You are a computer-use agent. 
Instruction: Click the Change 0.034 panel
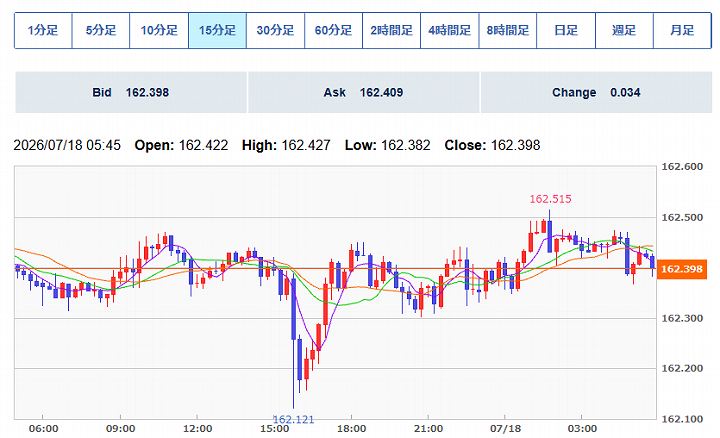pyautogui.click(x=596, y=92)
